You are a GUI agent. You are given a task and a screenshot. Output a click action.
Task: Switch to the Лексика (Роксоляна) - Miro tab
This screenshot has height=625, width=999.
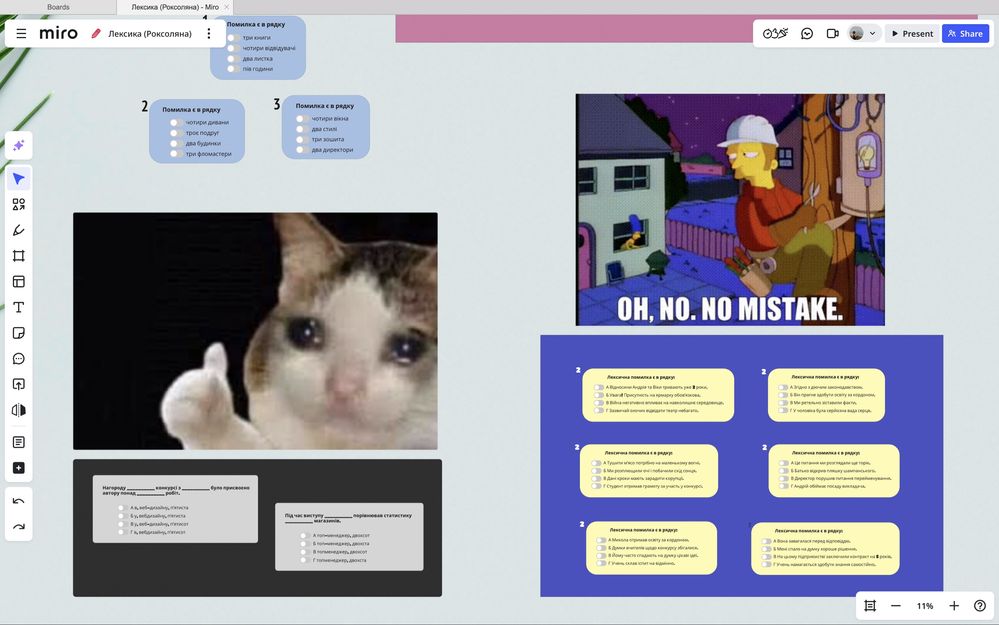point(175,7)
